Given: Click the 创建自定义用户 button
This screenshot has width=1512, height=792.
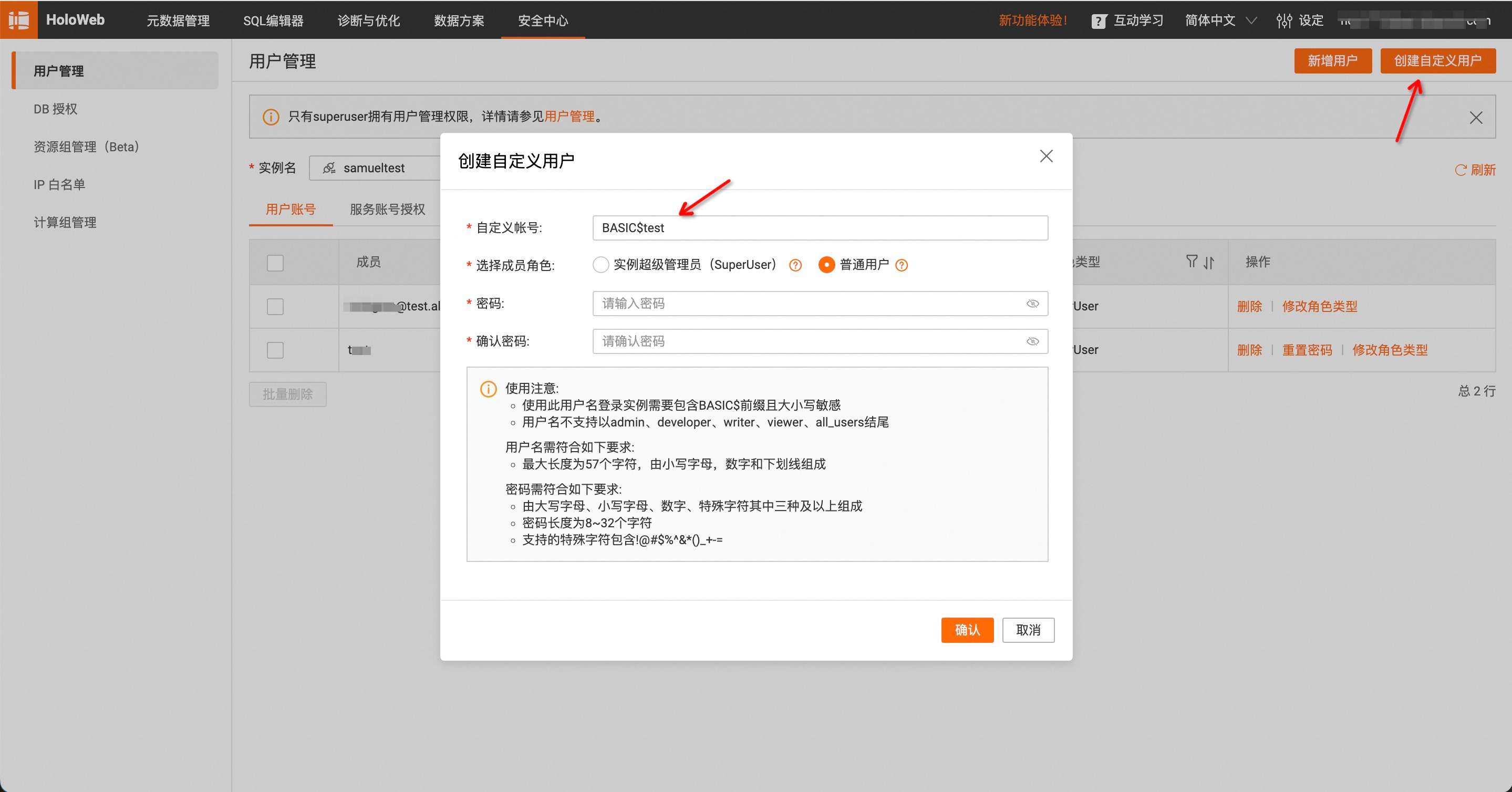Looking at the screenshot, I should pyautogui.click(x=1437, y=60).
